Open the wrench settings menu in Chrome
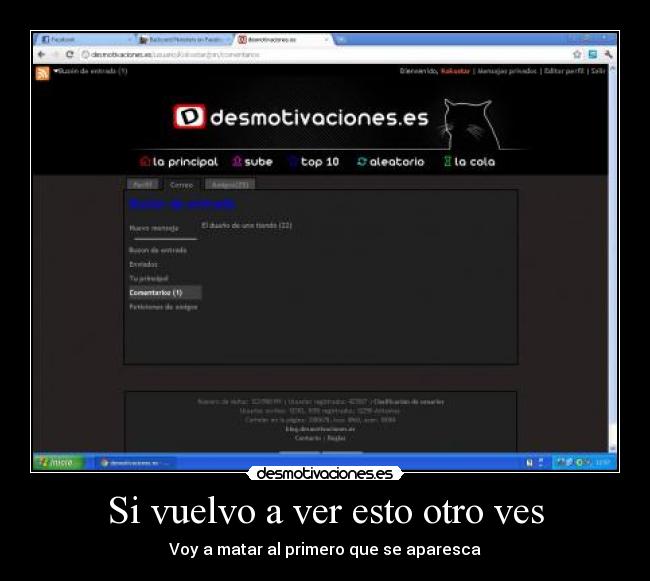The height and width of the screenshot is (581, 650). tap(608, 54)
